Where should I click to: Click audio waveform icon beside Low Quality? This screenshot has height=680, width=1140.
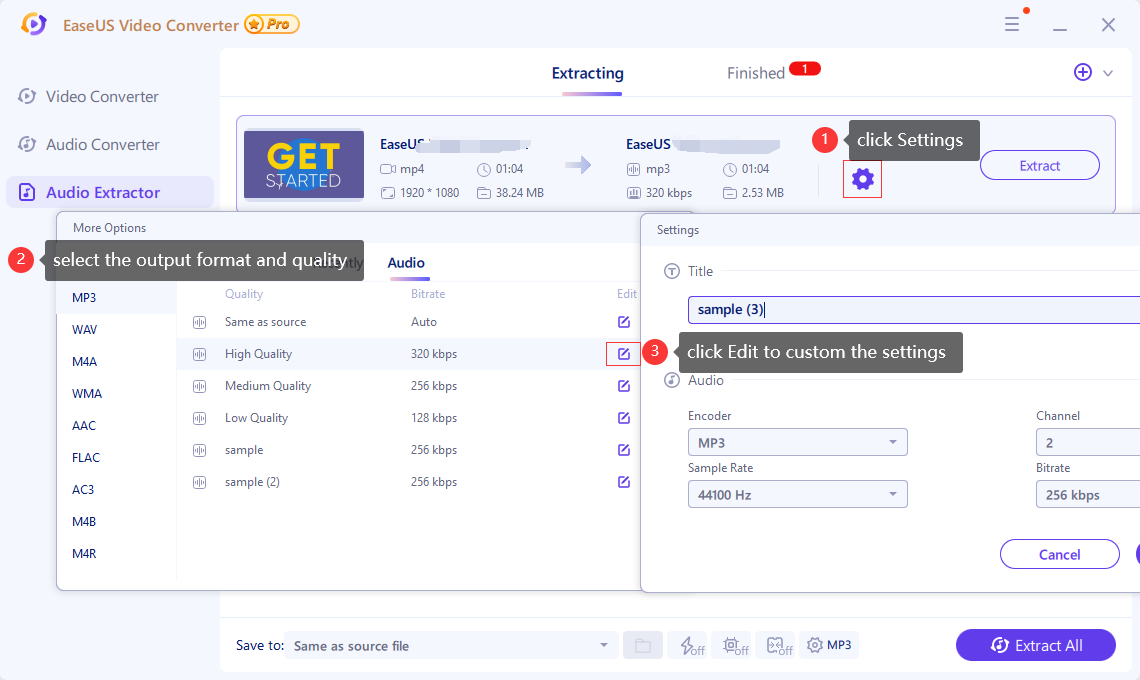coord(199,418)
